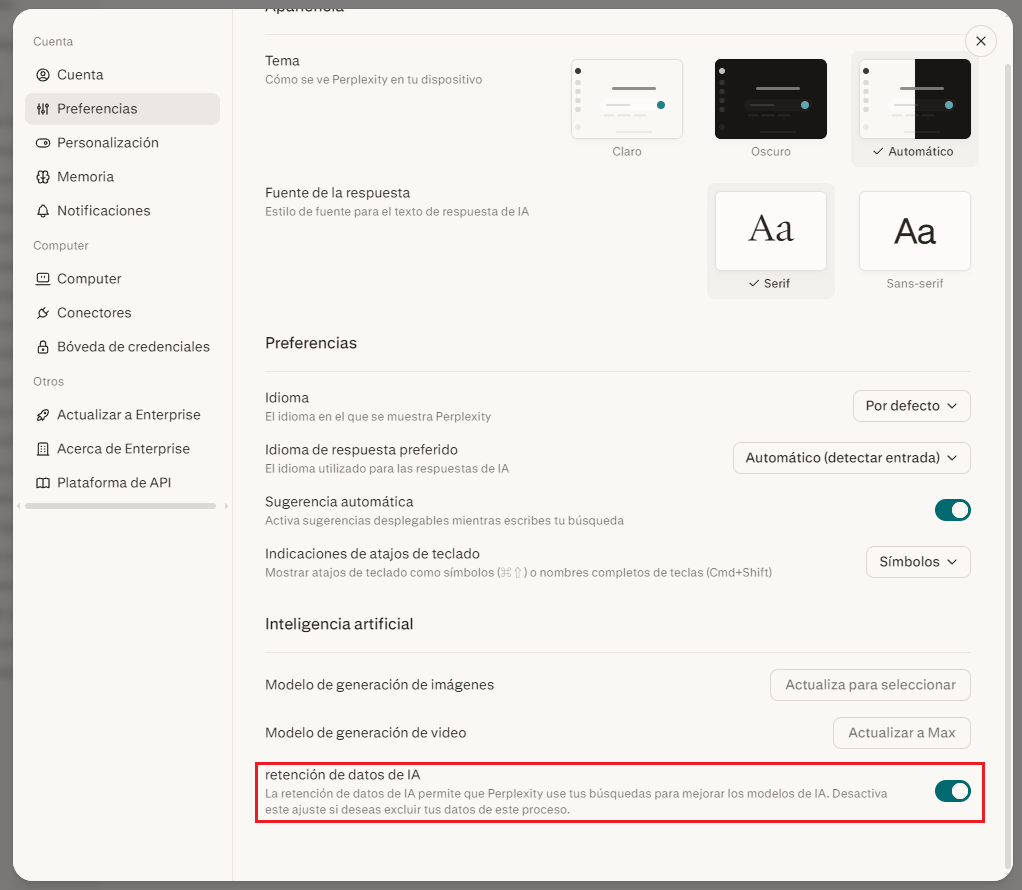
Task: Click the Conectores plug icon
Action: click(43, 313)
